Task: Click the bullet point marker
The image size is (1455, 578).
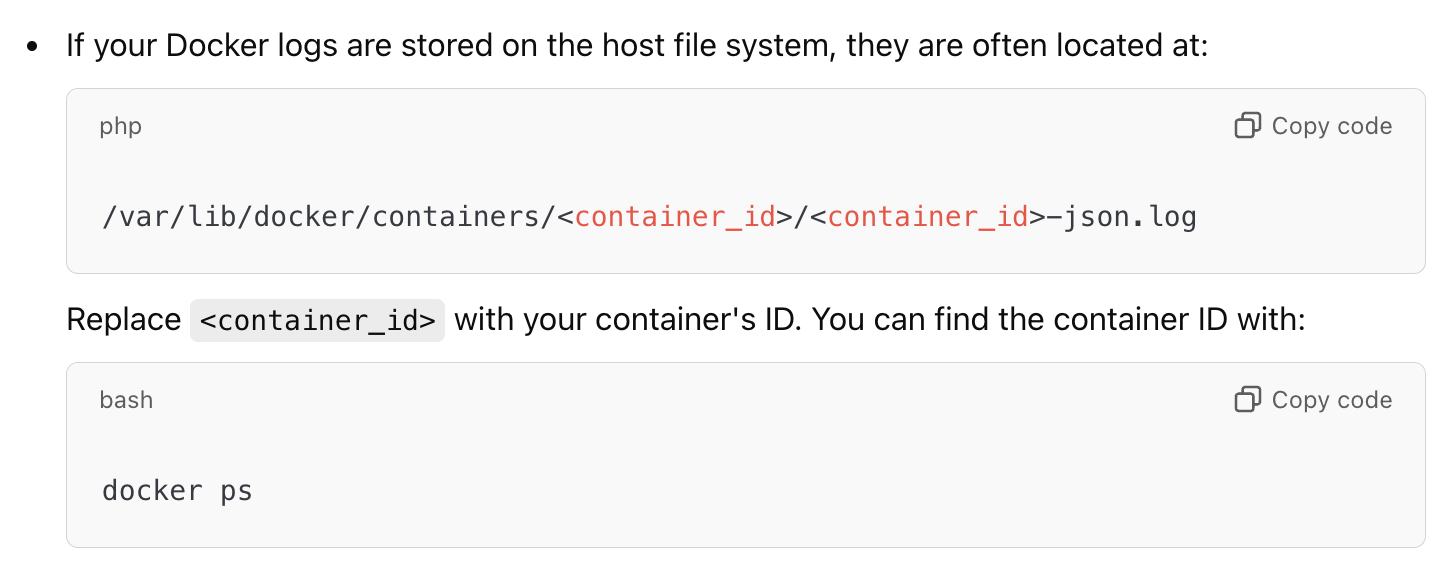Action: tap(33, 46)
